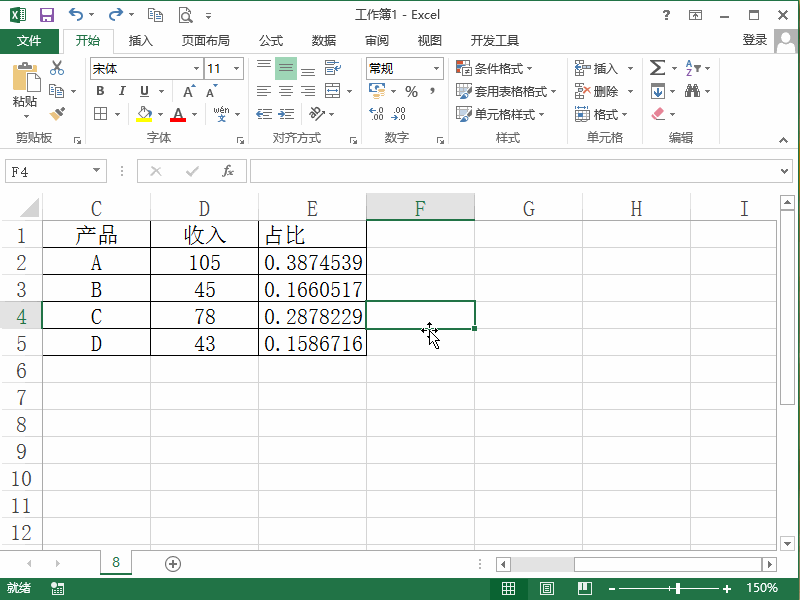Image resolution: width=800 pixels, height=600 pixels.
Task: Toggle italic formatting
Action: [x=122, y=91]
